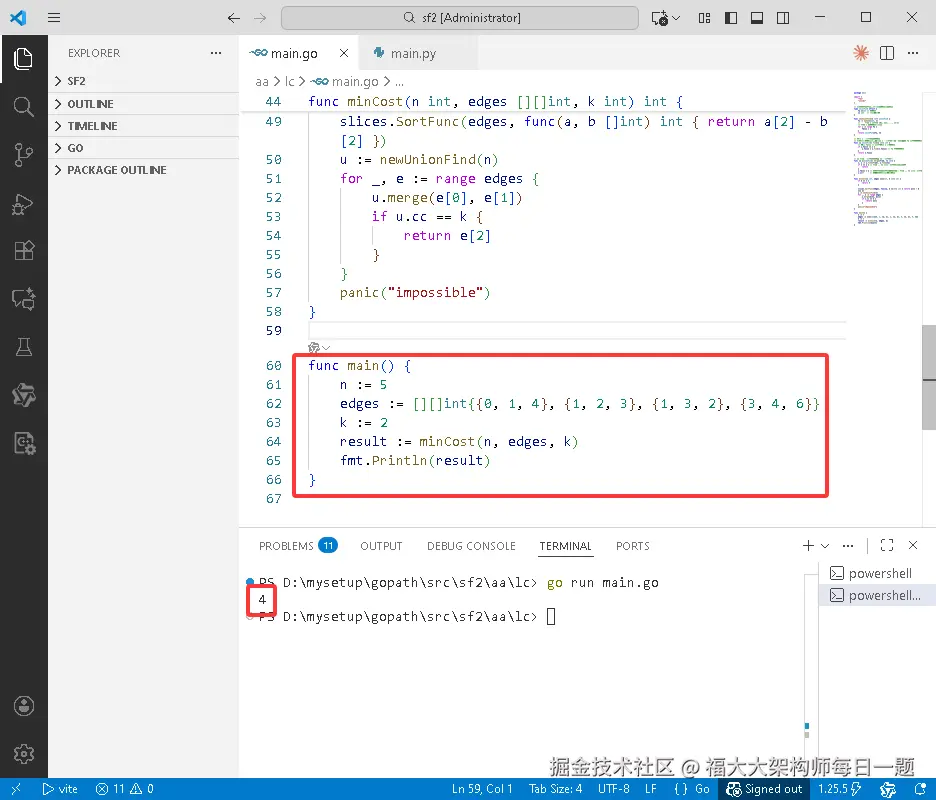Open the Manage gear settings
This screenshot has height=800, width=936.
coord(23,753)
